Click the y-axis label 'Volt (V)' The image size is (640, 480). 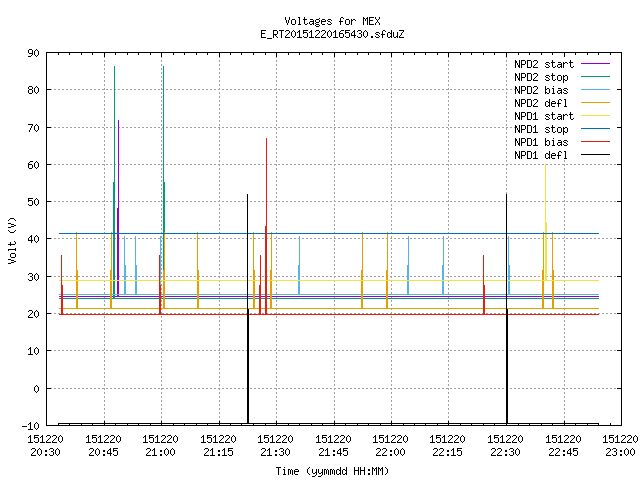13,240
